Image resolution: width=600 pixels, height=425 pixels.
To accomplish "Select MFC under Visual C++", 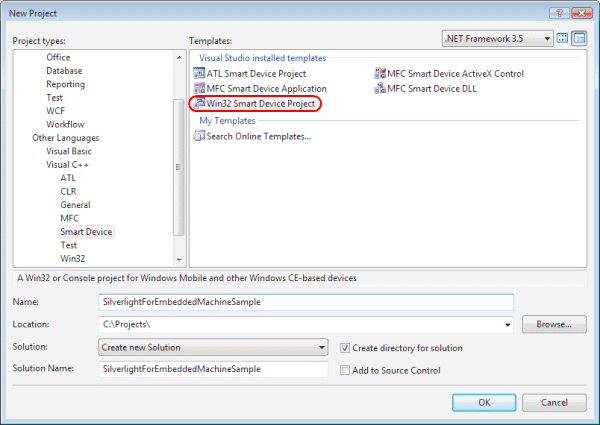I will tap(69, 218).
